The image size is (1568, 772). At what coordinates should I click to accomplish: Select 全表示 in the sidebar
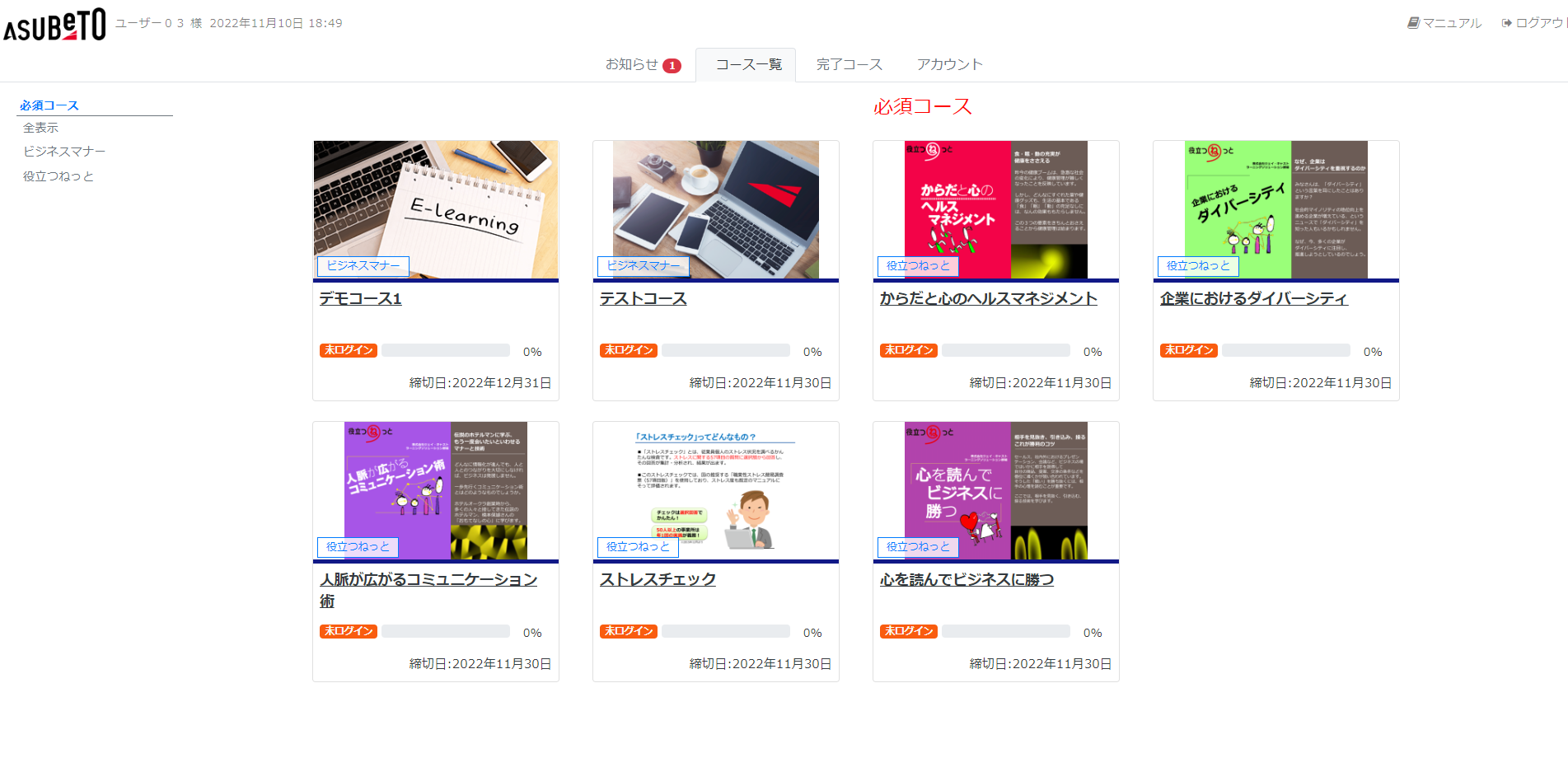coord(40,128)
